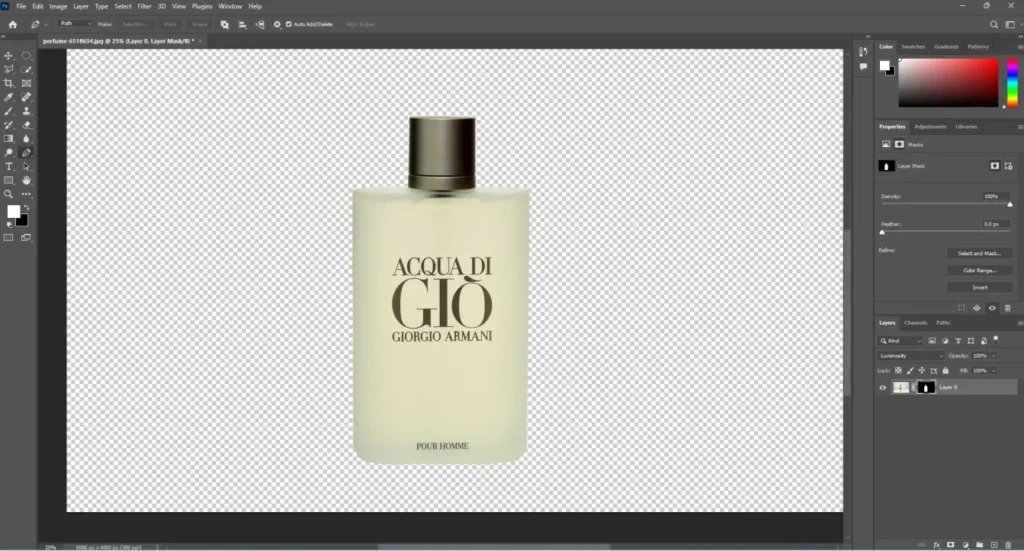Viewport: 1024px width, 551px height.
Task: Change the screen mode
Action: pos(26,238)
